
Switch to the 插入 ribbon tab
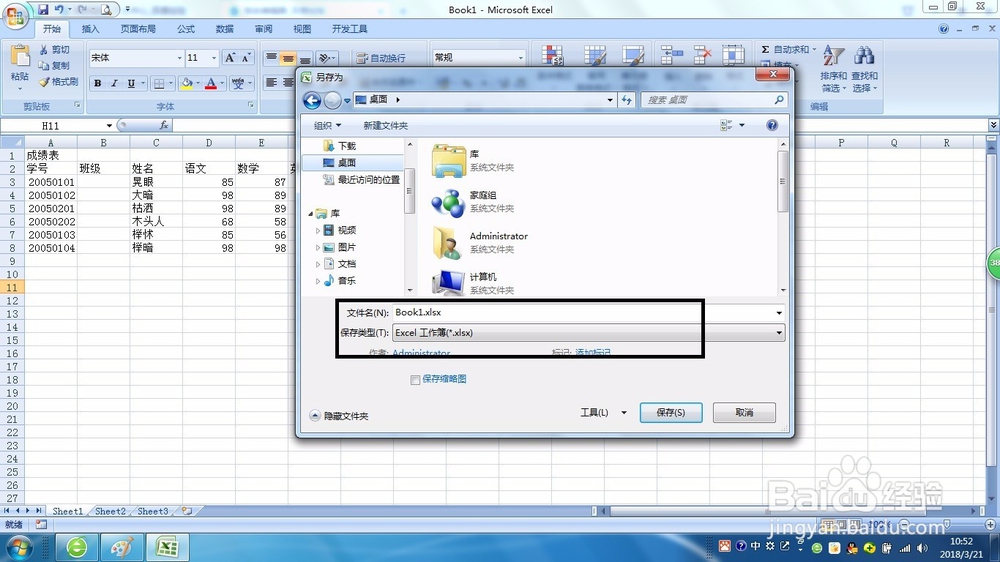[91, 29]
